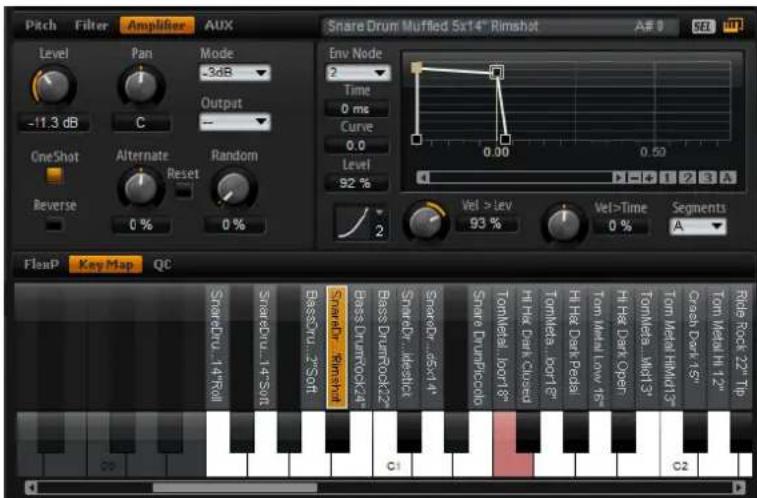Viewport: 757px width, 498px height.
Task: Select the Amplifier tab
Action: 157,26
